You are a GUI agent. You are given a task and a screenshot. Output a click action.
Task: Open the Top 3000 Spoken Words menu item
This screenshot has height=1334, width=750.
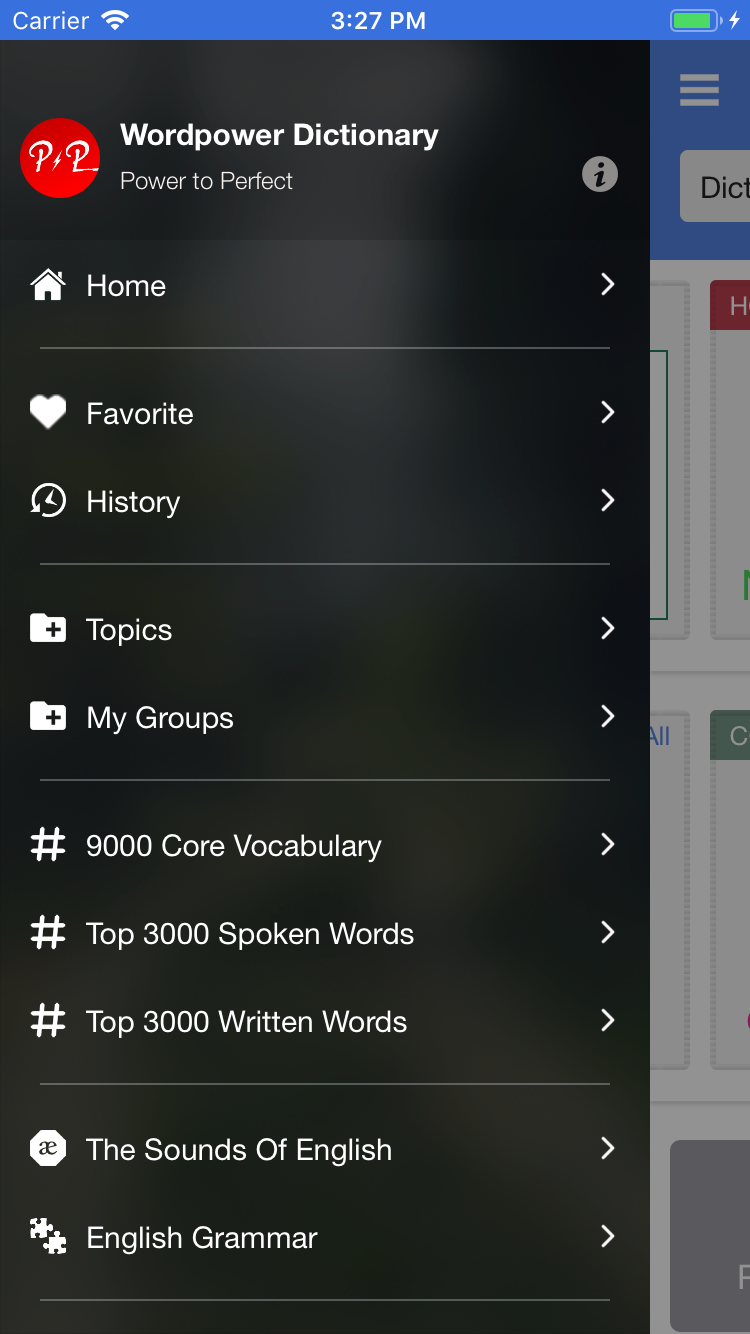250,934
